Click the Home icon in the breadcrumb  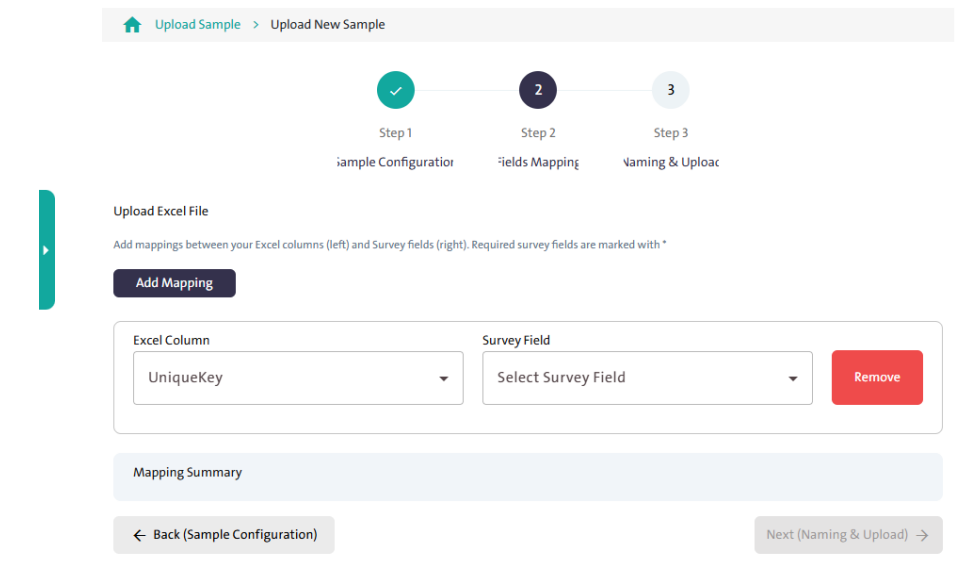[132, 25]
